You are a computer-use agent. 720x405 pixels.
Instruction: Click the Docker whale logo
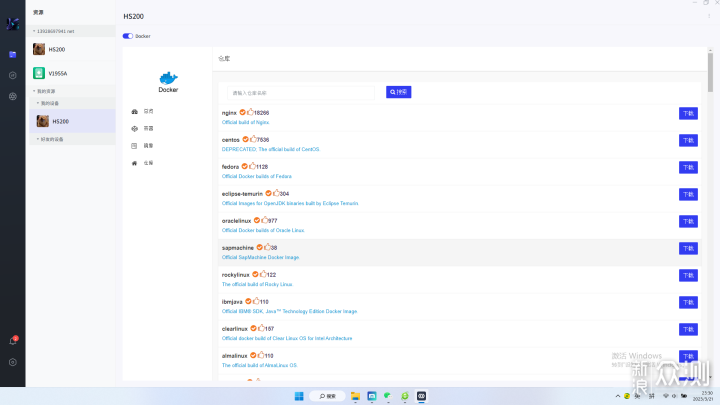point(168,78)
